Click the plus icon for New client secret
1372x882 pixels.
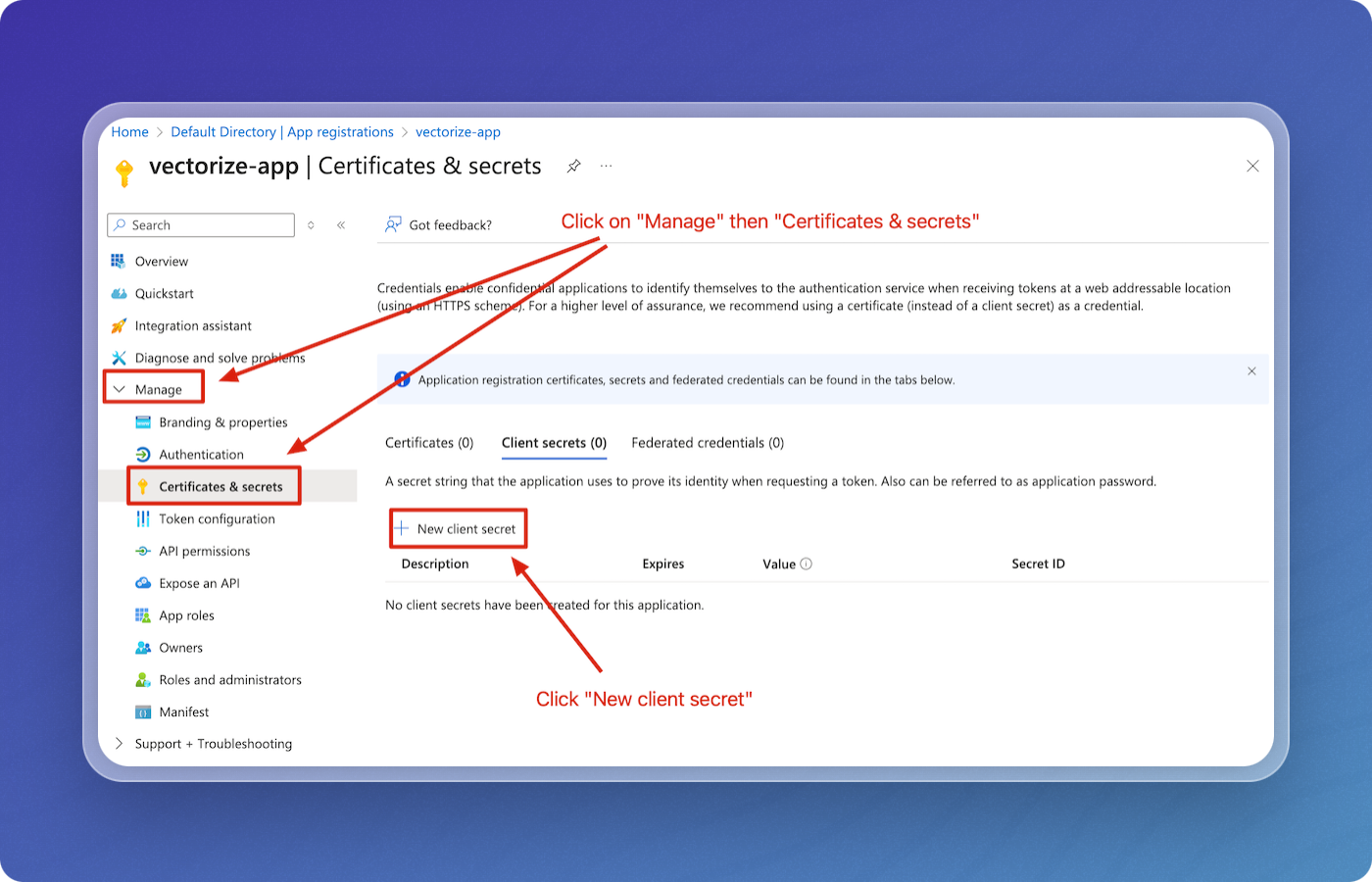(x=402, y=528)
